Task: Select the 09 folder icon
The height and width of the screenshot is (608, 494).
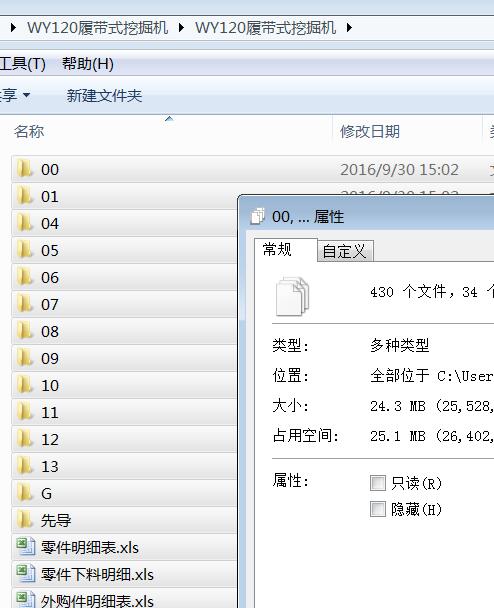Action: 25,358
